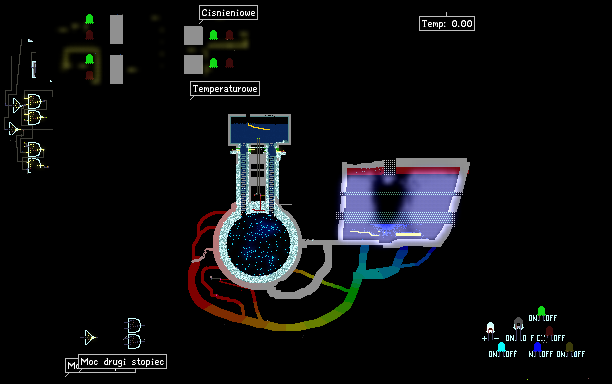612x384 pixels.
Task: Toggle the green LED OFF contact
Action: point(550,318)
